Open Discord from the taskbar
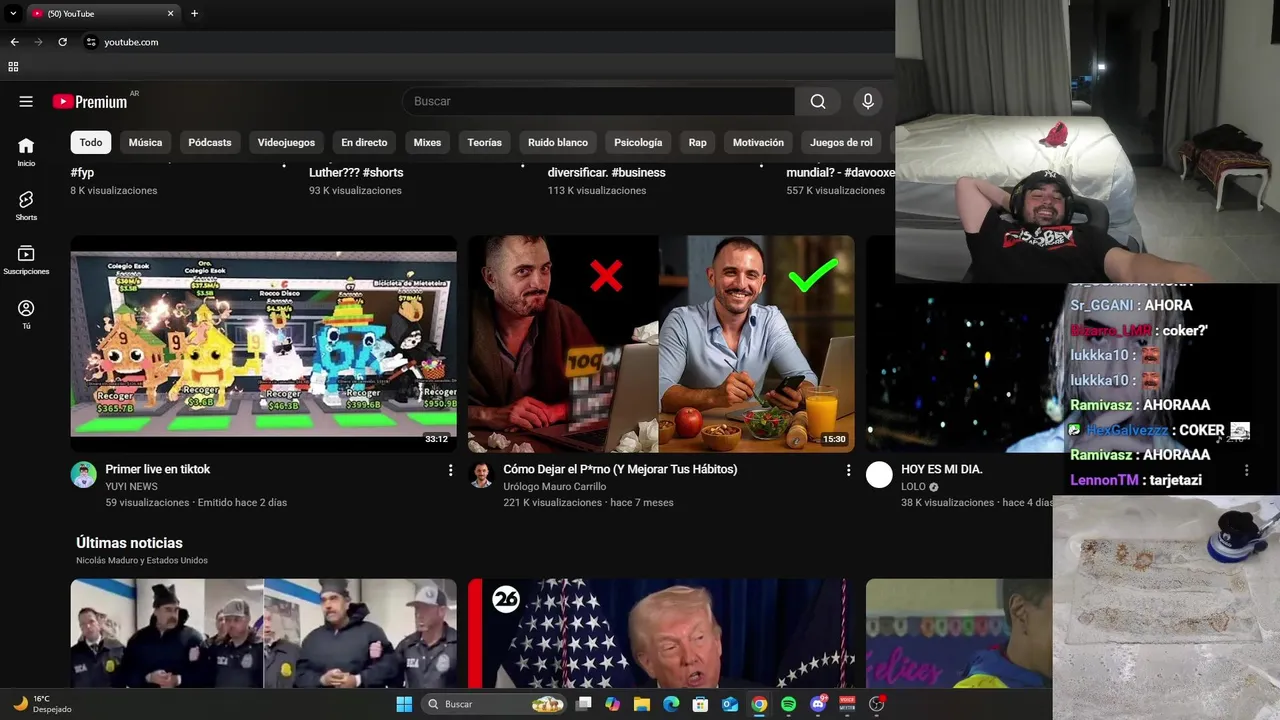This screenshot has width=1280, height=720. pyautogui.click(x=818, y=704)
